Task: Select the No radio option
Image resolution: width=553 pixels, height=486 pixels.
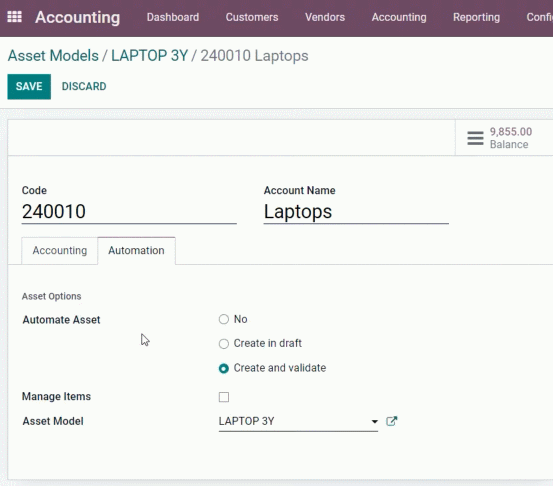Action: pos(224,319)
